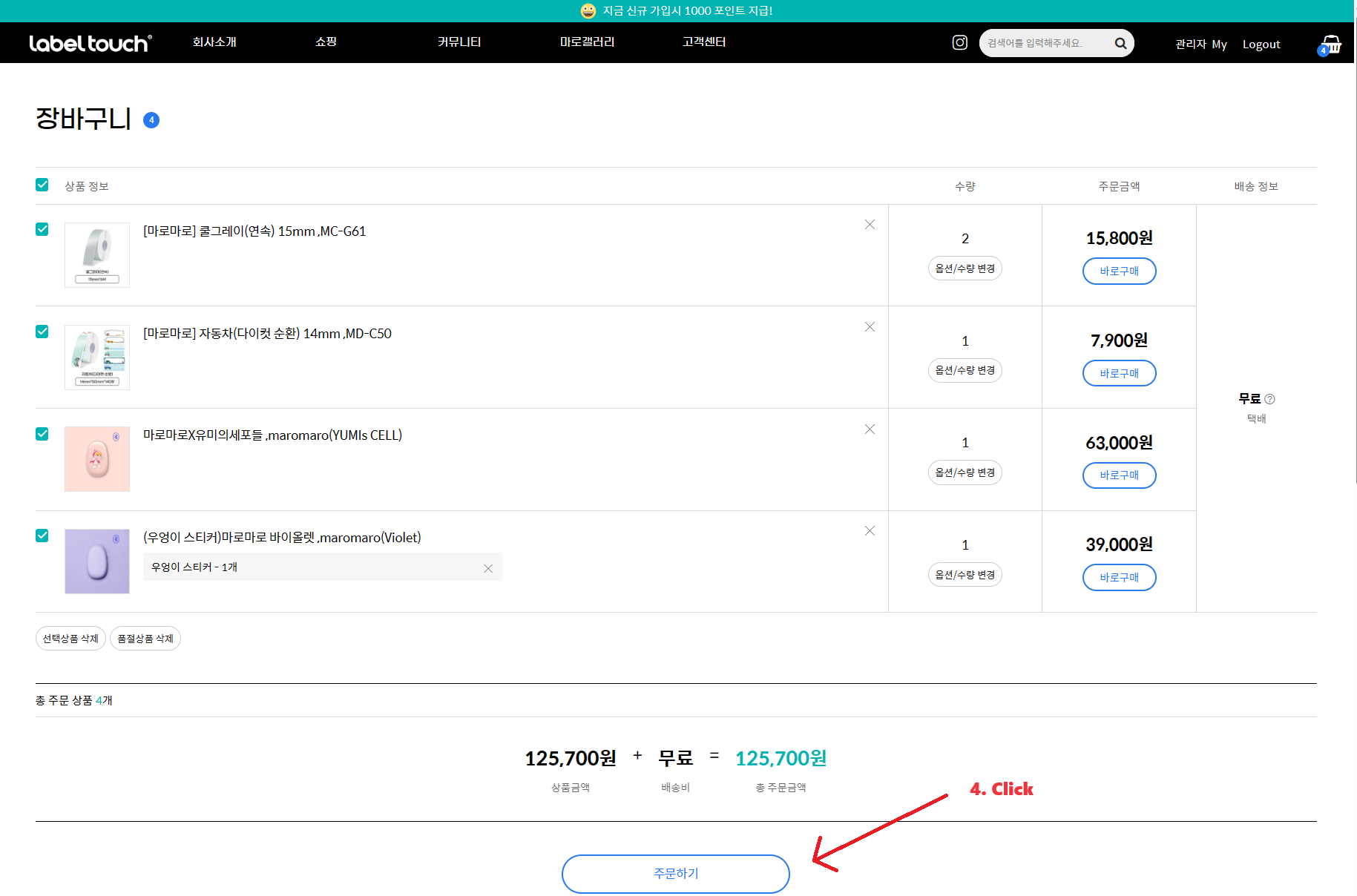The width and height of the screenshot is (1357, 896).
Task: Open product title 마로마로X유미의세포들
Action: click(272, 435)
